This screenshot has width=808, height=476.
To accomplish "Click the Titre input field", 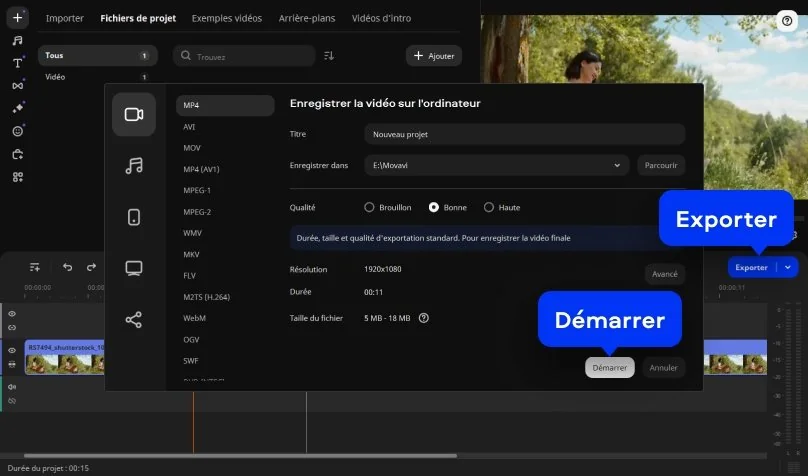I will (524, 134).
